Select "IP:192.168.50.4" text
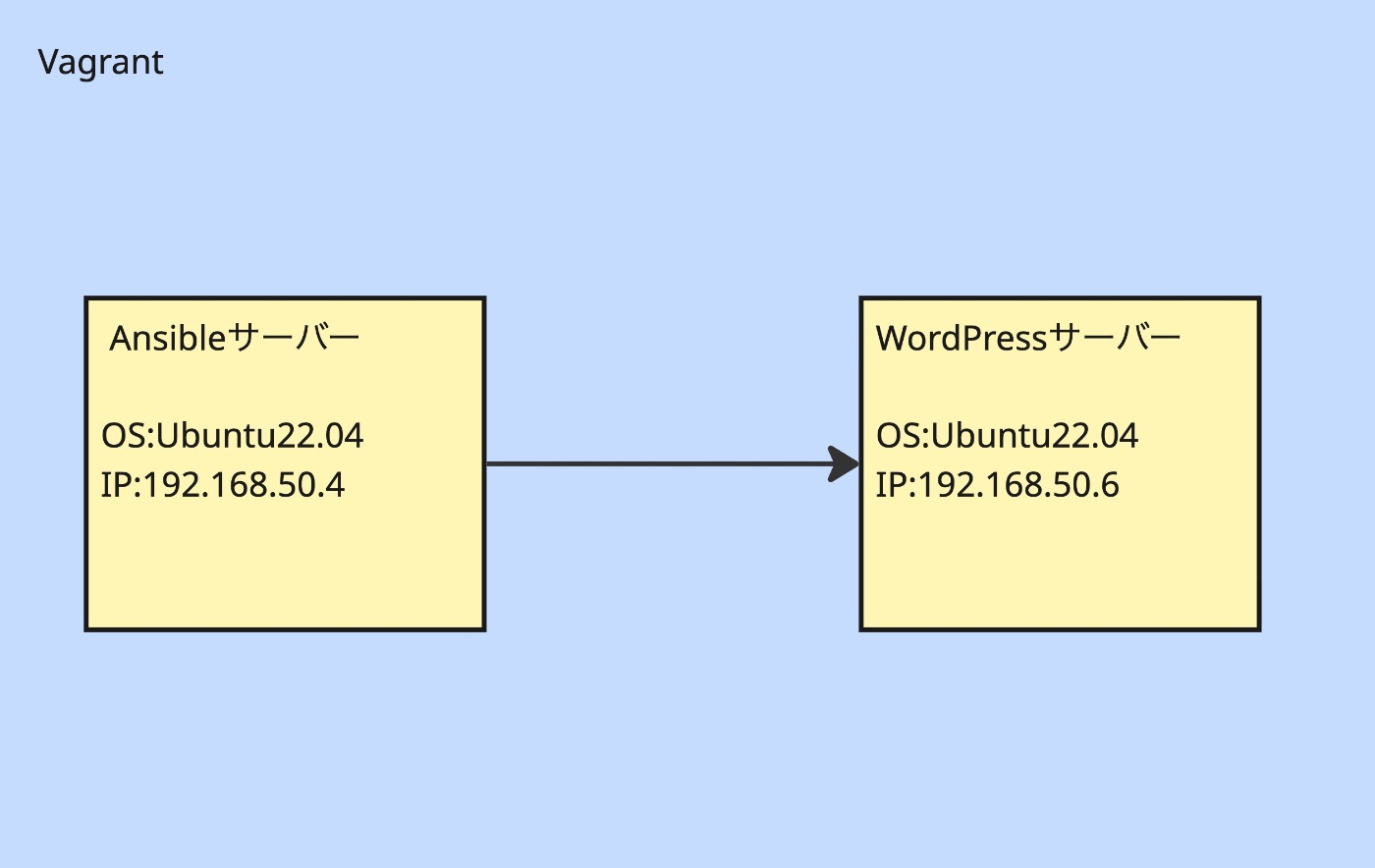Screen dimensions: 1375x868 click(223, 485)
